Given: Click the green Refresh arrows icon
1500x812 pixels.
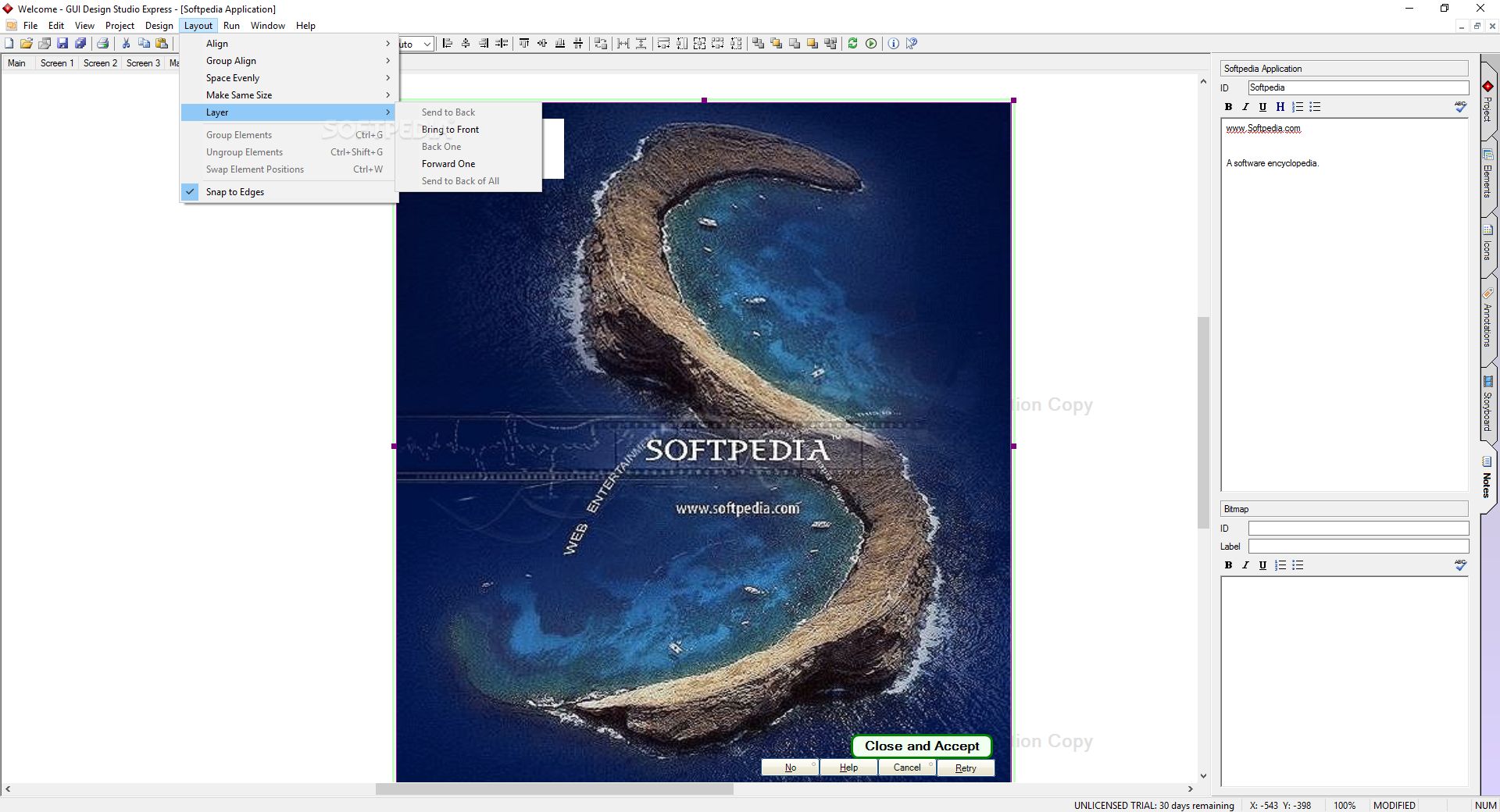Looking at the screenshot, I should click(852, 44).
